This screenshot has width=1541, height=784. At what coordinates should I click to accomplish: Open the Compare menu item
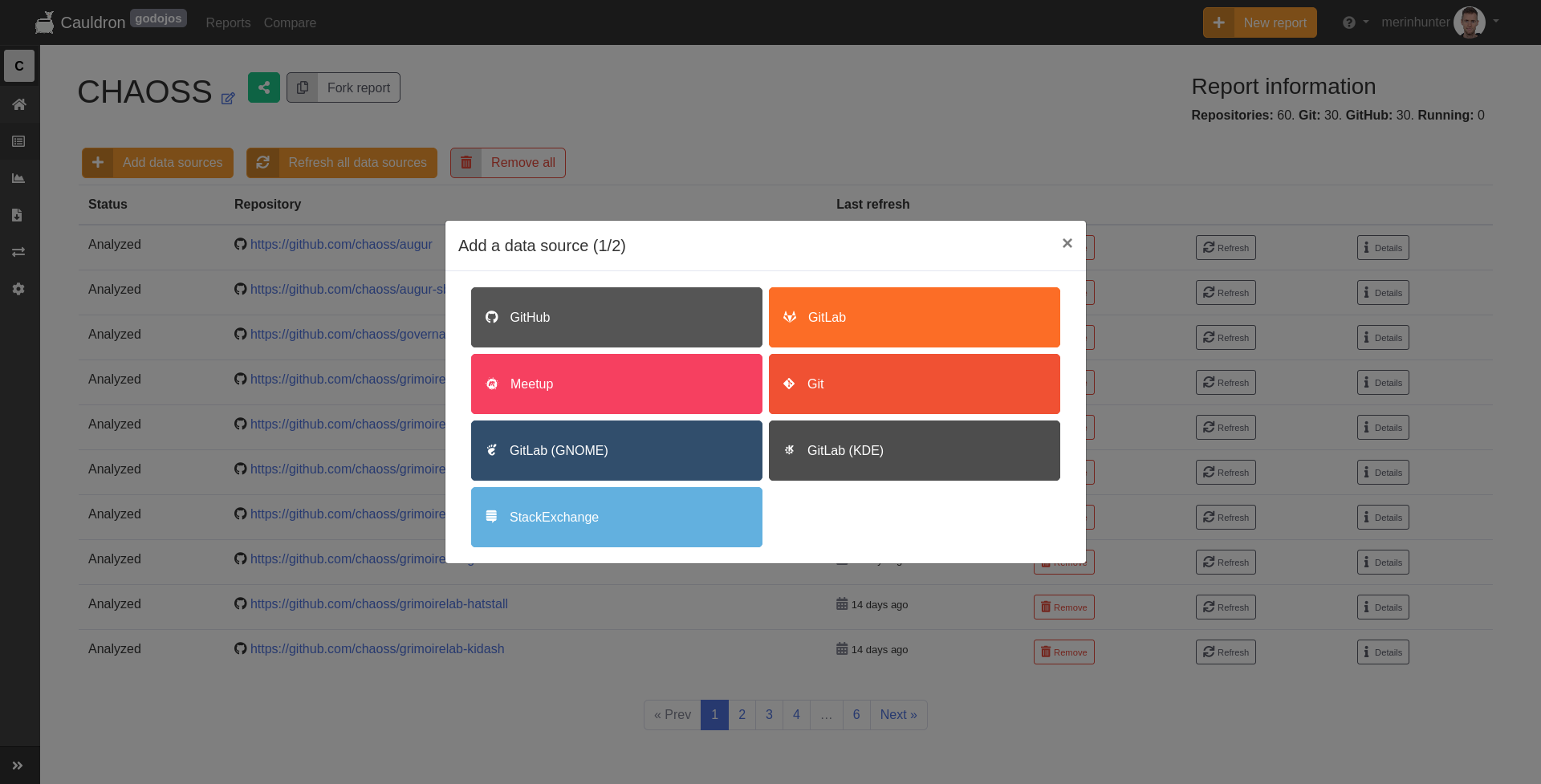pos(290,22)
